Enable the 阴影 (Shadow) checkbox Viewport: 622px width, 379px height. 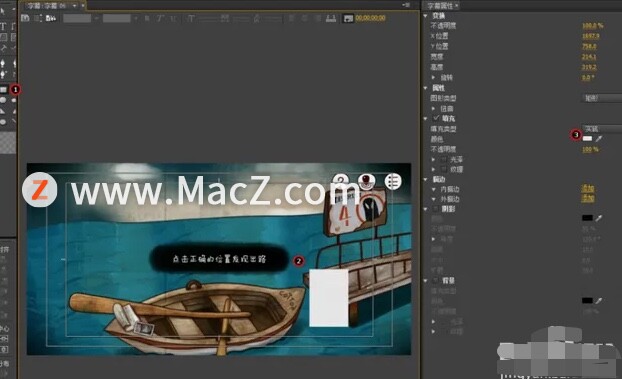[x=436, y=209]
